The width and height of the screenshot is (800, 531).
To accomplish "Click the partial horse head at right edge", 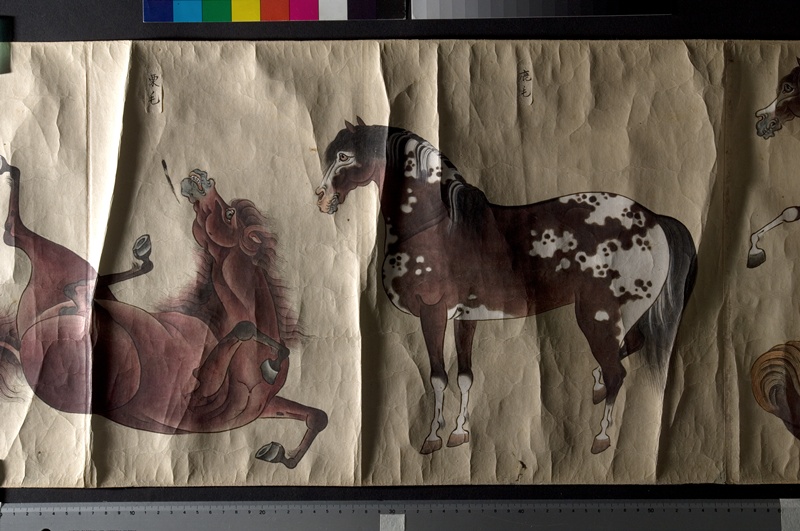I will [x=778, y=100].
